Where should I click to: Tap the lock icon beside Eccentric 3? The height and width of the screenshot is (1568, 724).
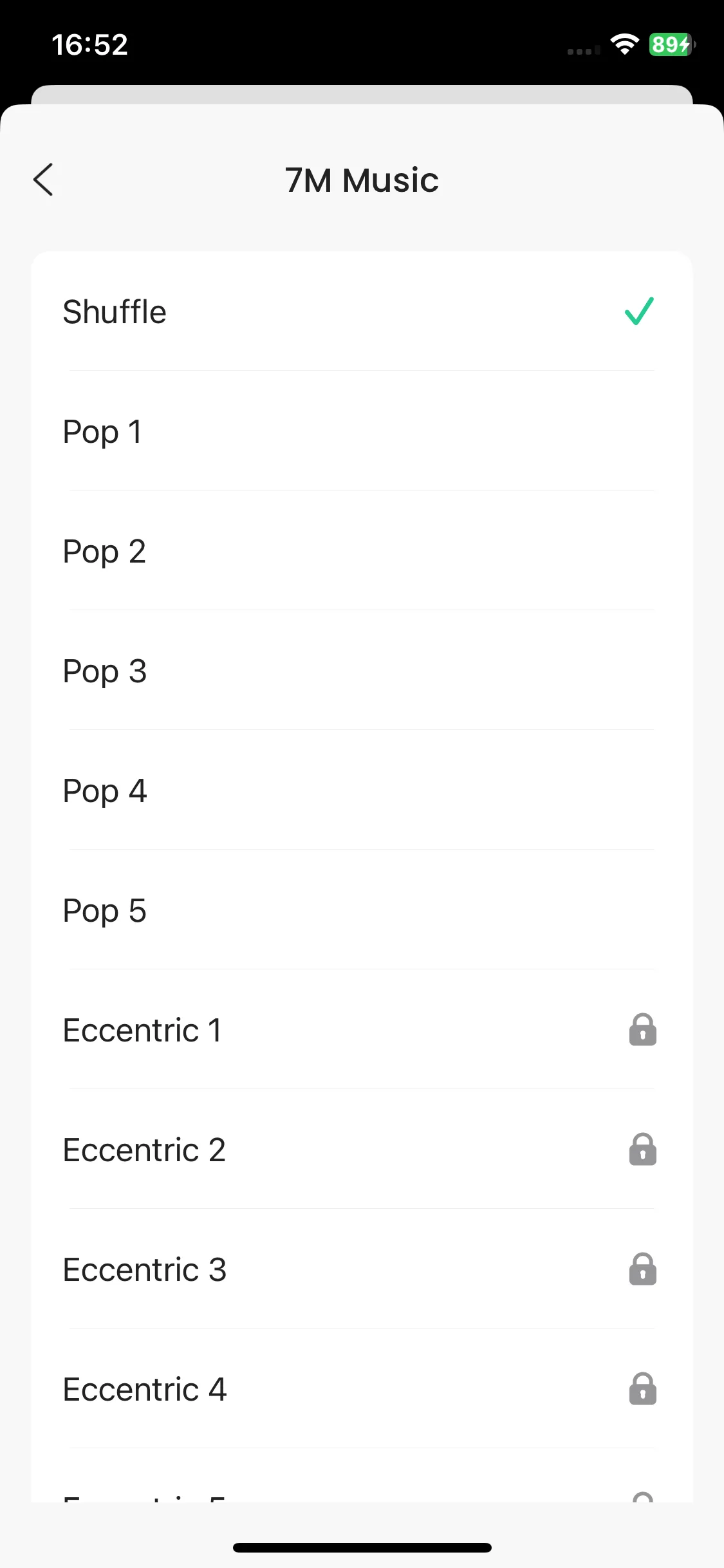click(642, 1269)
